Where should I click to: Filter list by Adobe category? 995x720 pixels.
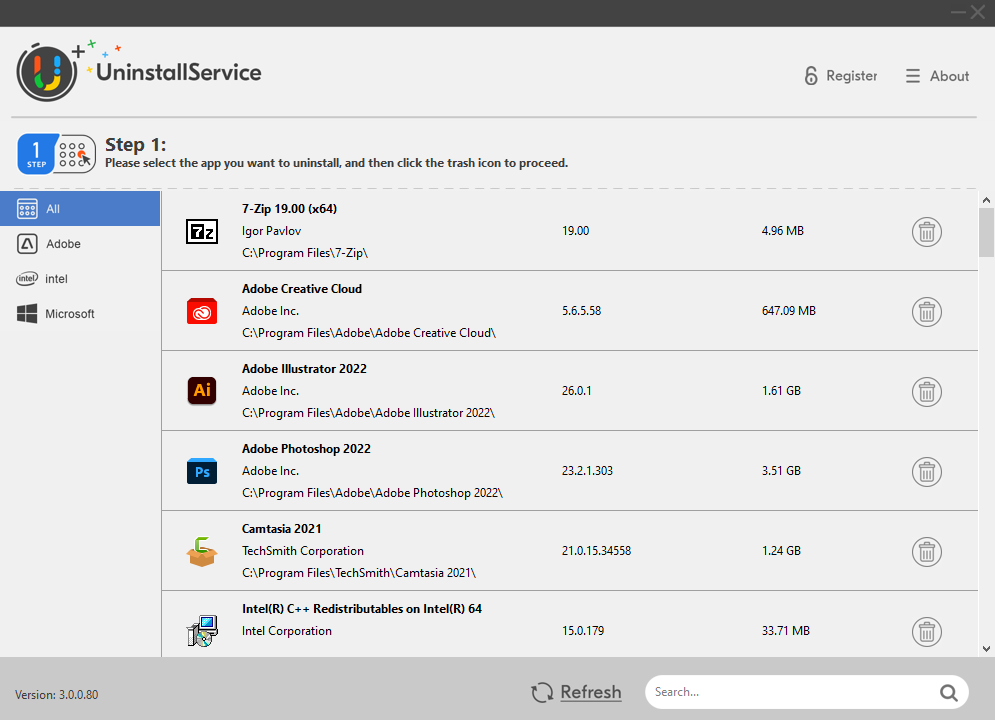(x=80, y=244)
